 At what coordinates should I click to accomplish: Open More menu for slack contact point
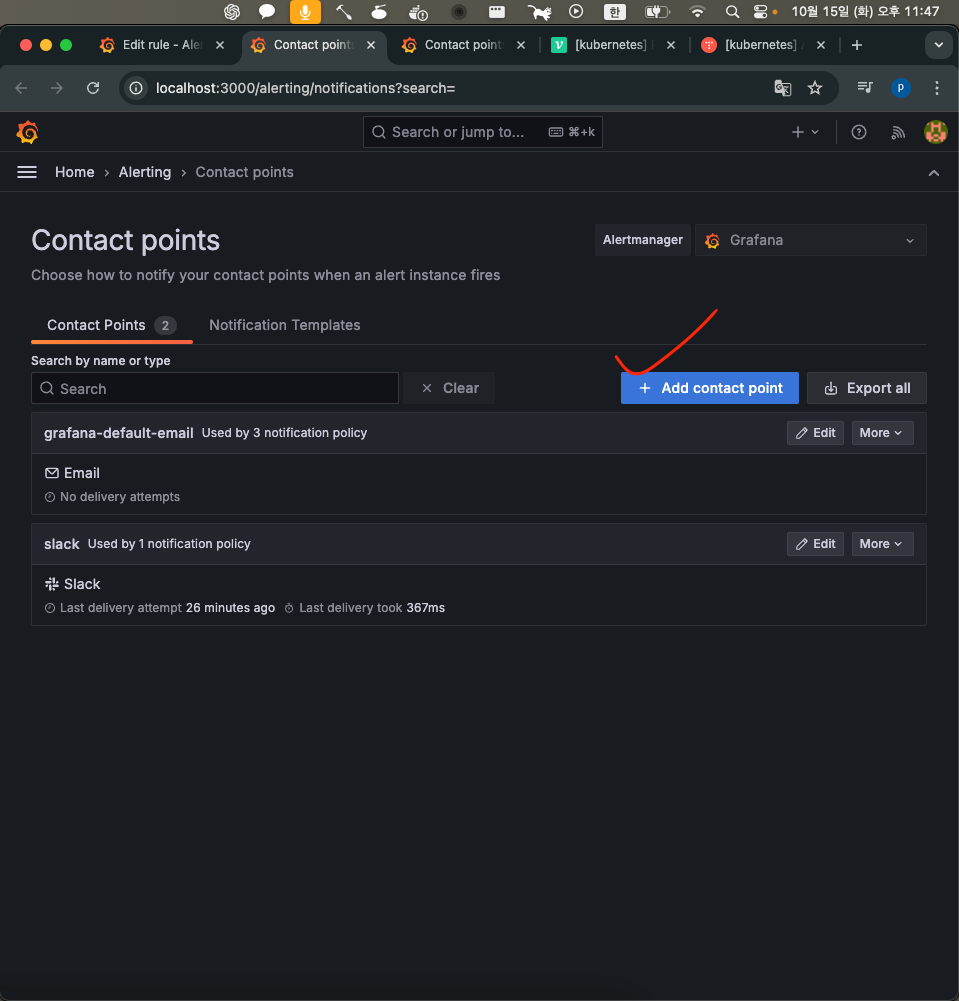click(x=882, y=544)
